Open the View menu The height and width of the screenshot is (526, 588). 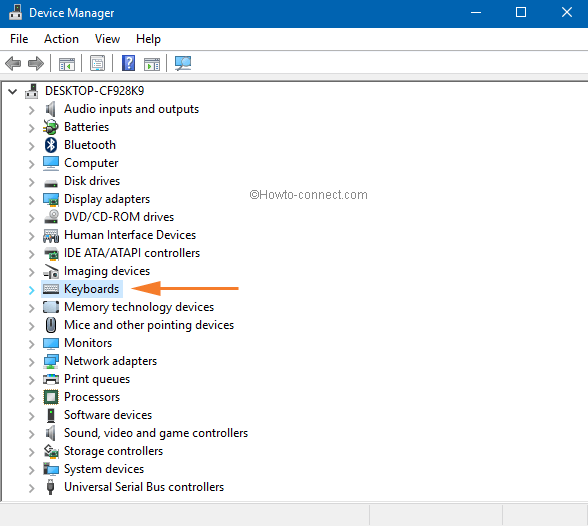pyautogui.click(x=107, y=39)
